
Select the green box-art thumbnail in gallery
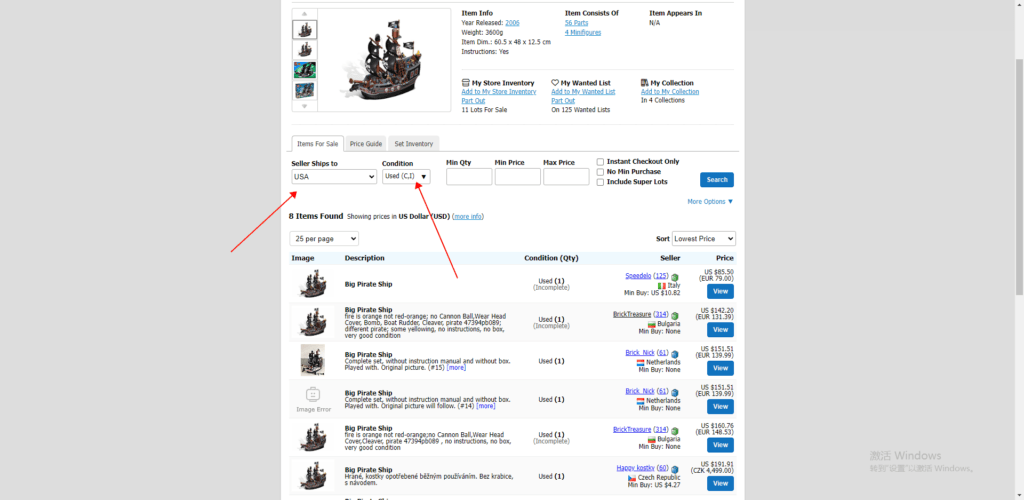pyautogui.click(x=304, y=70)
